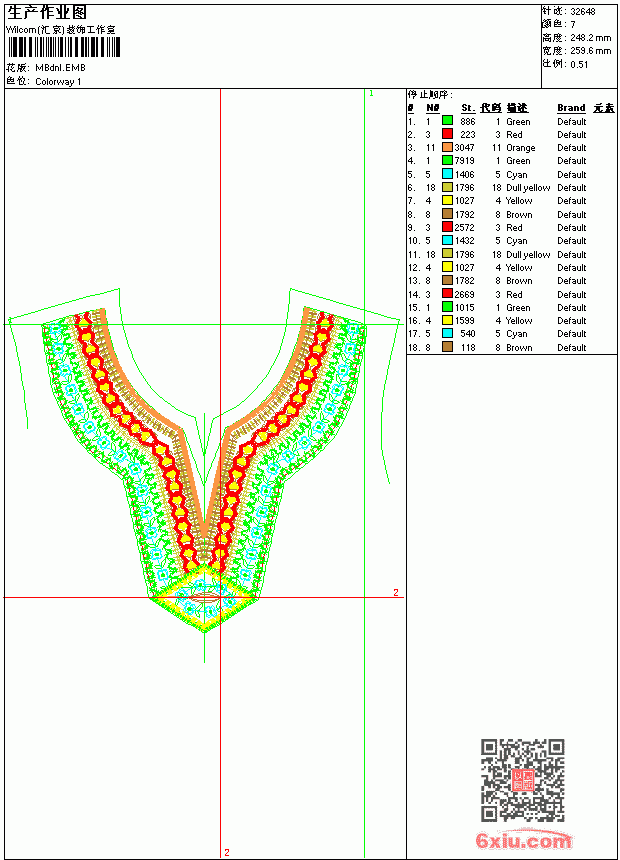
Task: Click the green marker 1 at top
Action: [x=371, y=94]
